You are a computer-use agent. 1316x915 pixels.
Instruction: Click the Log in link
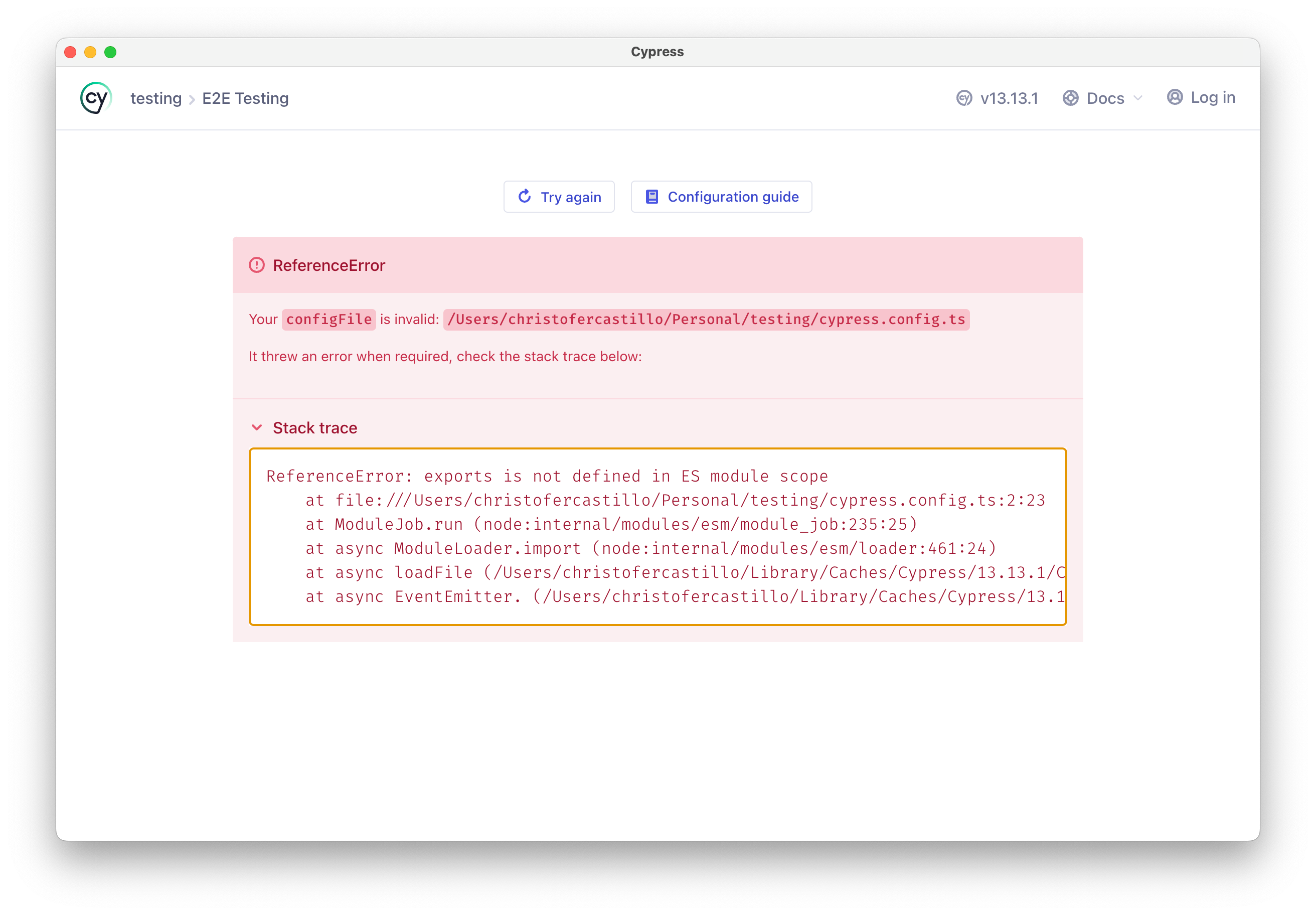[x=1212, y=97]
